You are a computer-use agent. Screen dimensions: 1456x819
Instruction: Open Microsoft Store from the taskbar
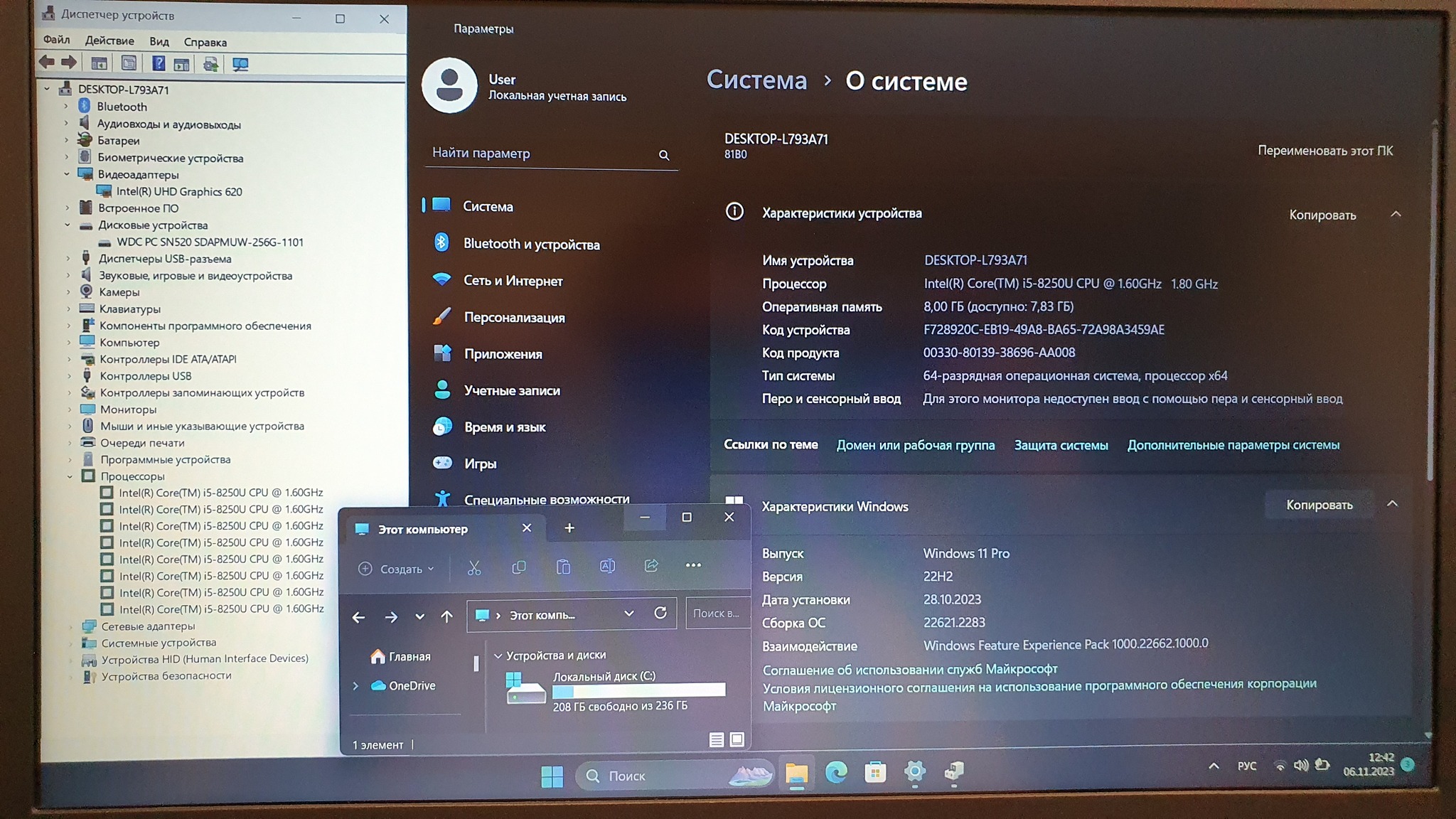pyautogui.click(x=875, y=772)
